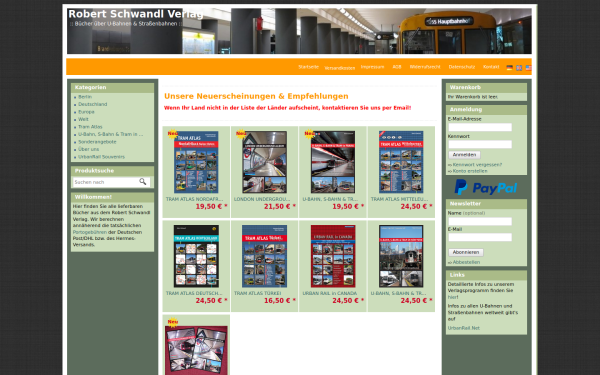
Task: Click the Robert Schwandl Verlag site title
Action: pos(135,14)
